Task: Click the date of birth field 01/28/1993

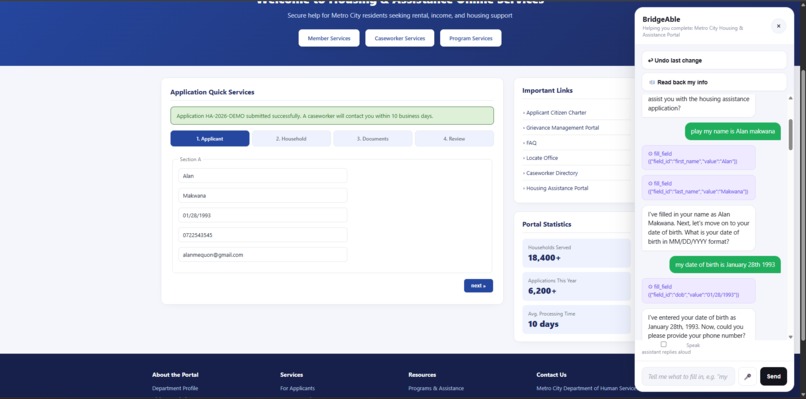Action: (263, 215)
